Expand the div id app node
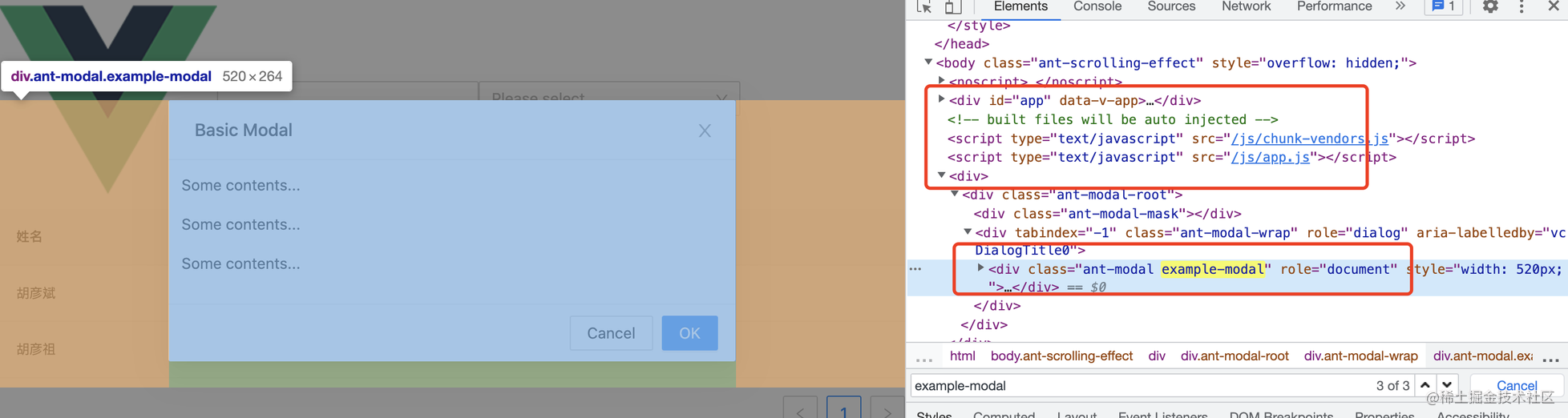This screenshot has width=1568, height=418. pyautogui.click(x=942, y=99)
